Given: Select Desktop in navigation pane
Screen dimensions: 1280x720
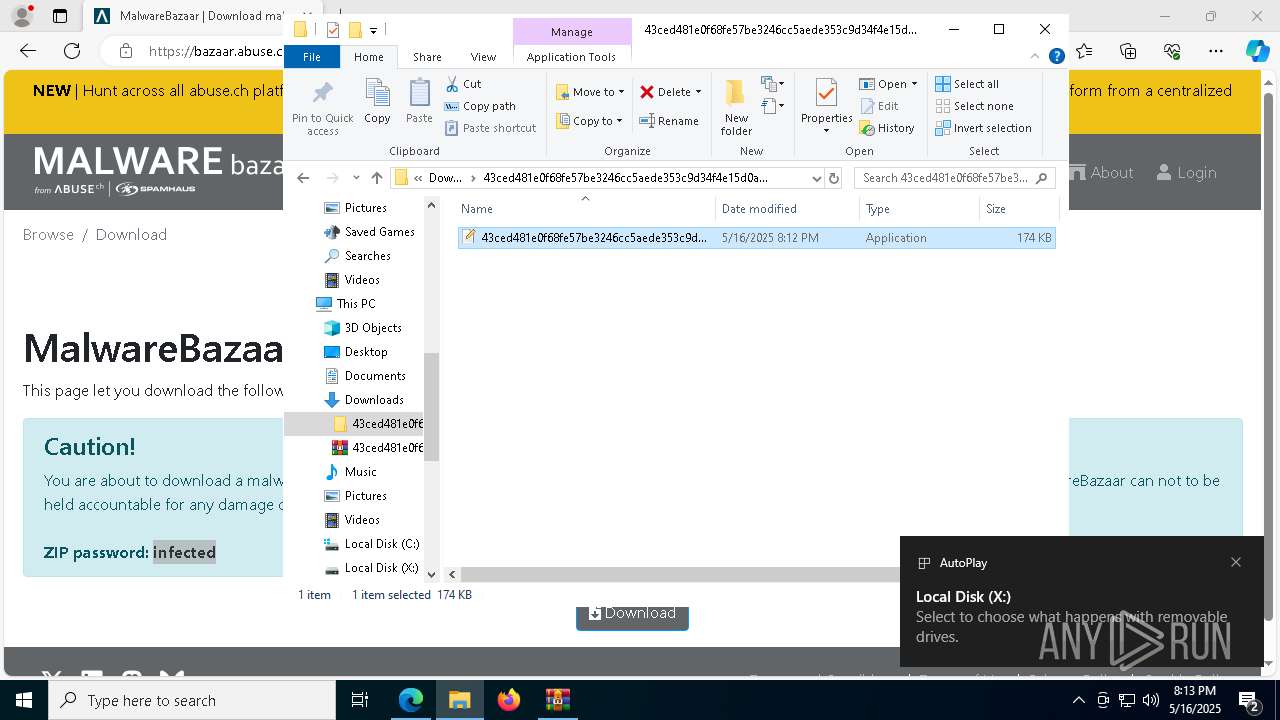Looking at the screenshot, I should pos(356,352).
